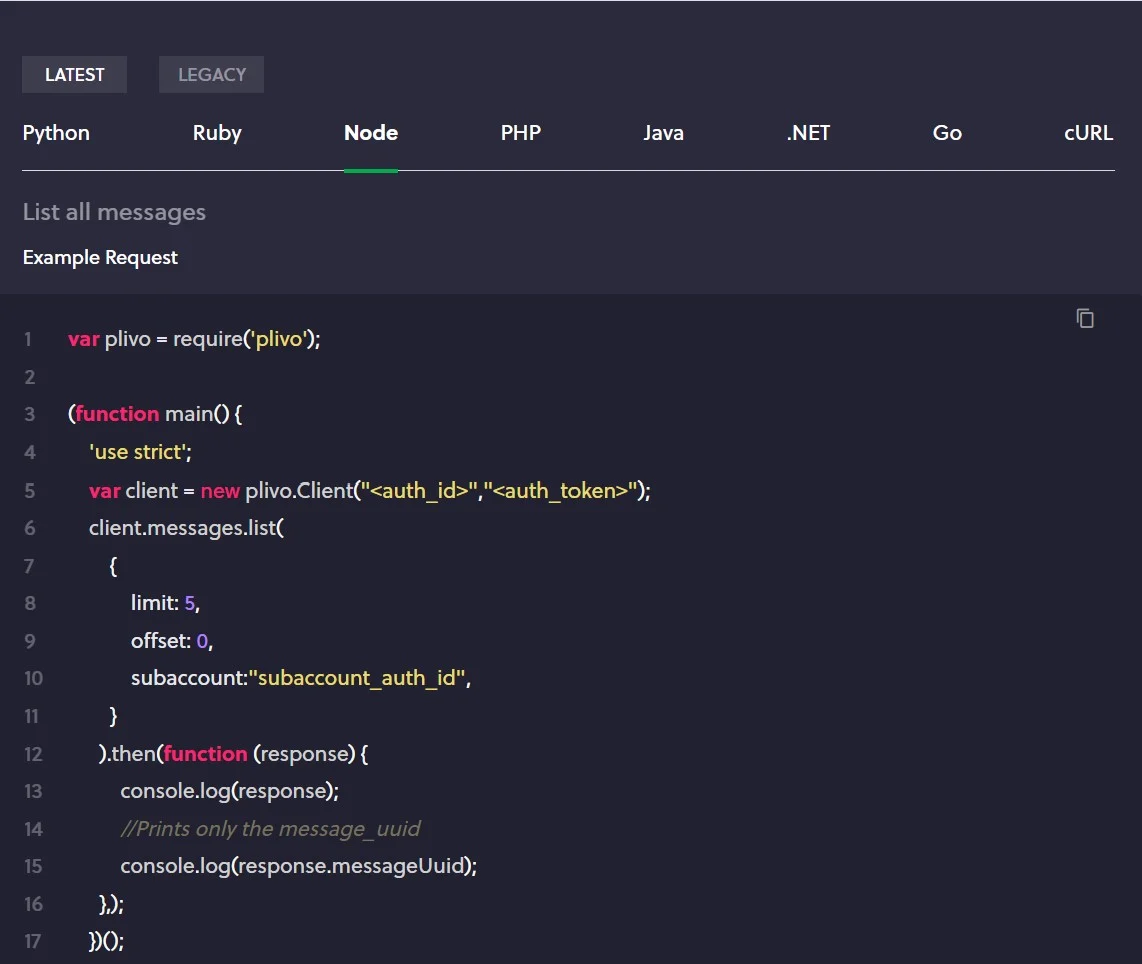Switch to the Java tab
Image resolution: width=1142 pixels, height=964 pixels.
663,133
